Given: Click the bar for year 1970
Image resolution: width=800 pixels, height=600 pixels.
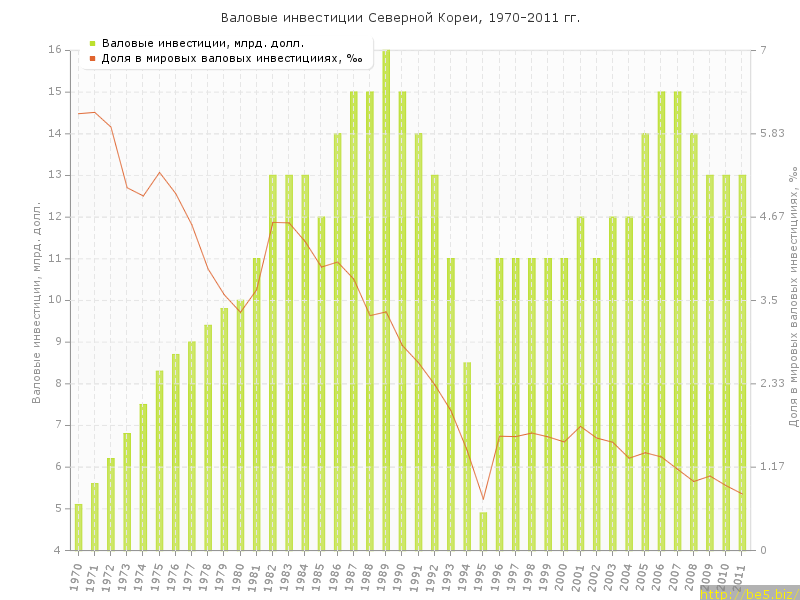Looking at the screenshot, I should [79, 527].
